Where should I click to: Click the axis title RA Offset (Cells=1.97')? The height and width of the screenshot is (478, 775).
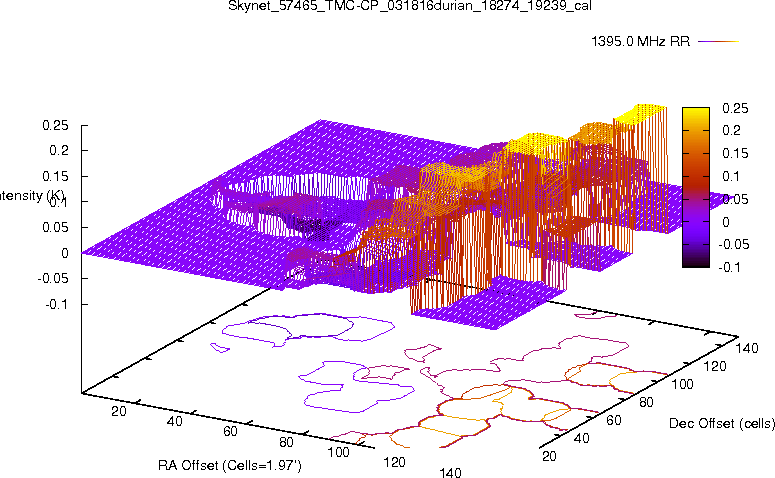(229, 466)
